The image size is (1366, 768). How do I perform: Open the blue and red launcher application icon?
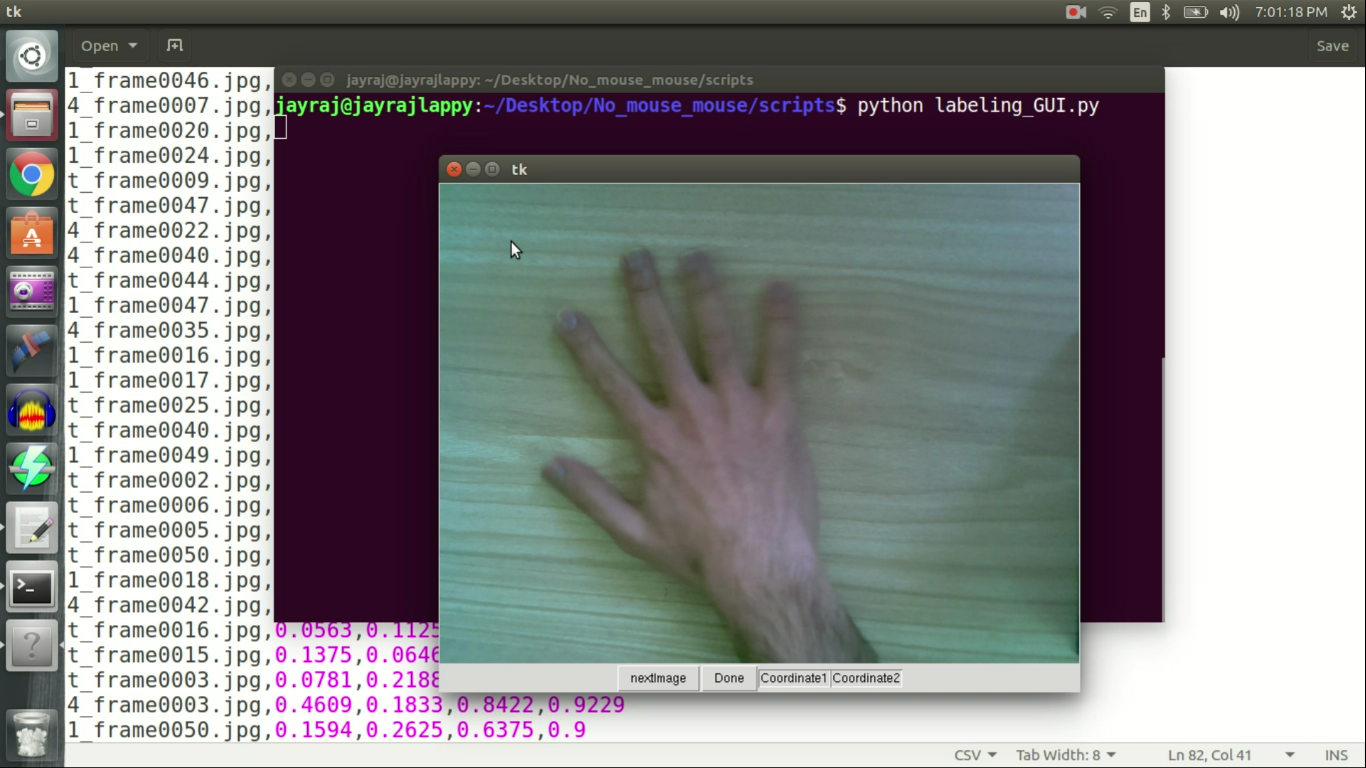point(32,352)
